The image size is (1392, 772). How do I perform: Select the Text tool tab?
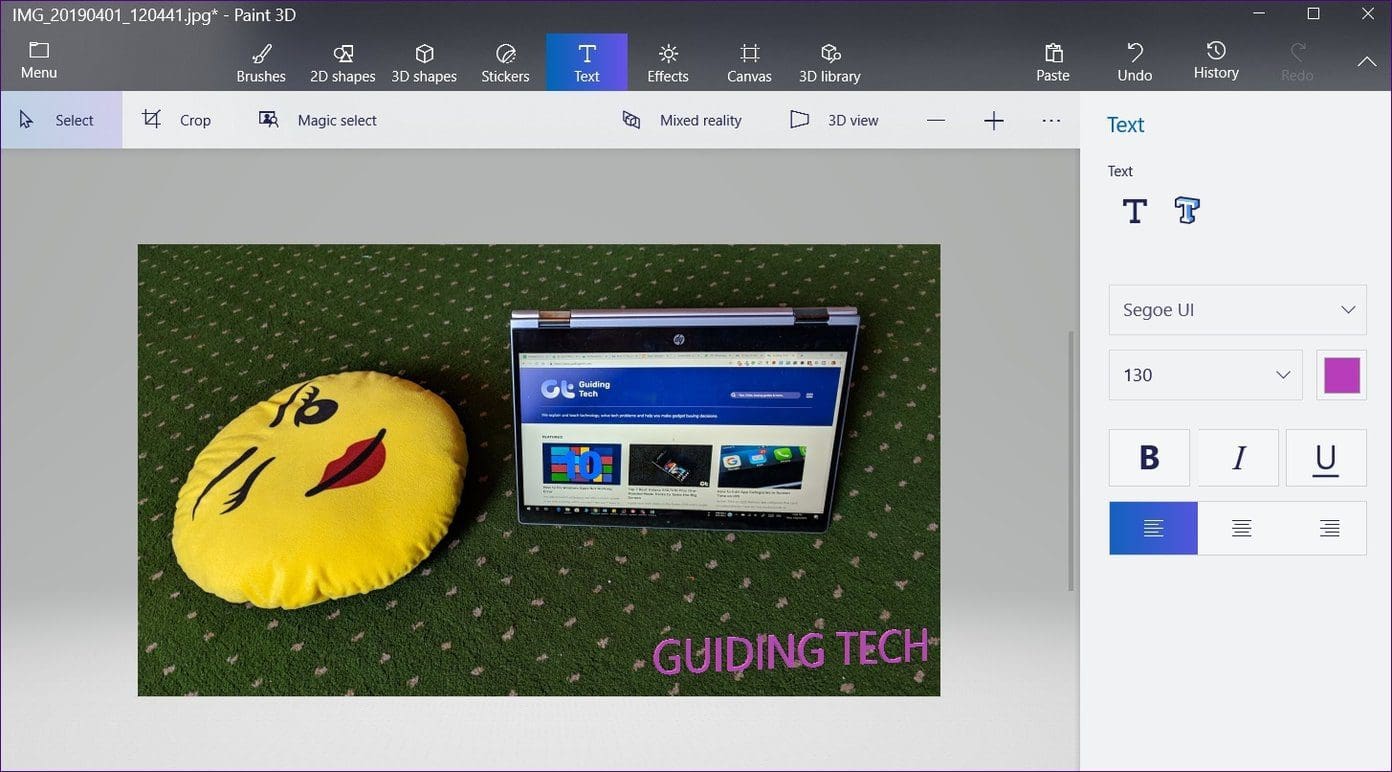pyautogui.click(x=587, y=62)
